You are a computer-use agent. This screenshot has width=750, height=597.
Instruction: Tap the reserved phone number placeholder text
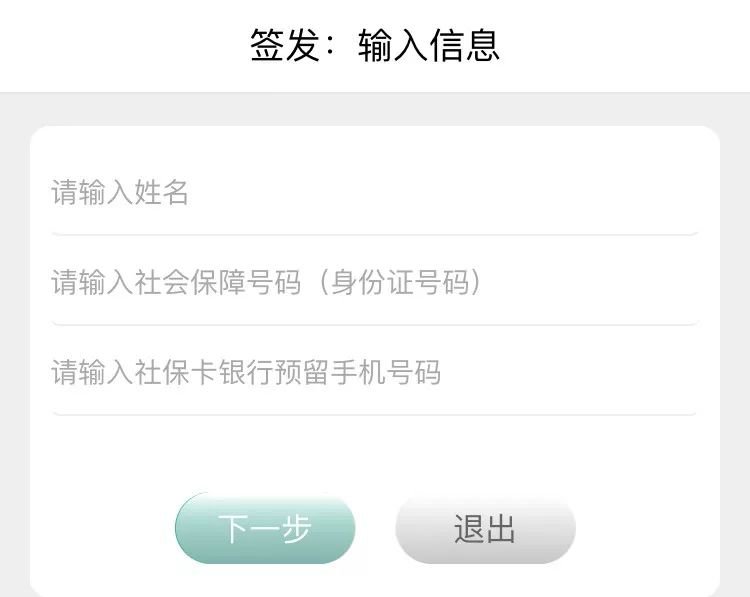246,373
